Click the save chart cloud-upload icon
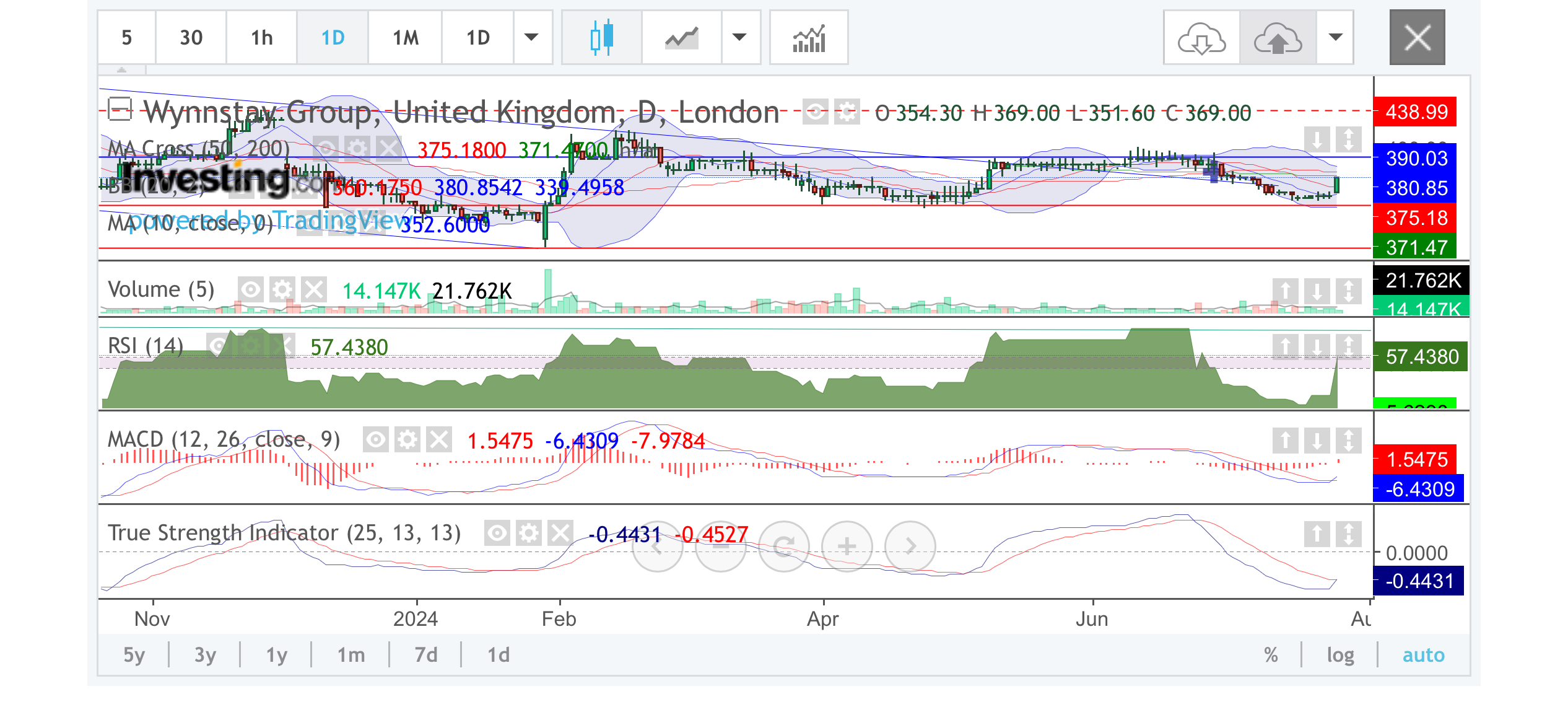 point(1278,38)
